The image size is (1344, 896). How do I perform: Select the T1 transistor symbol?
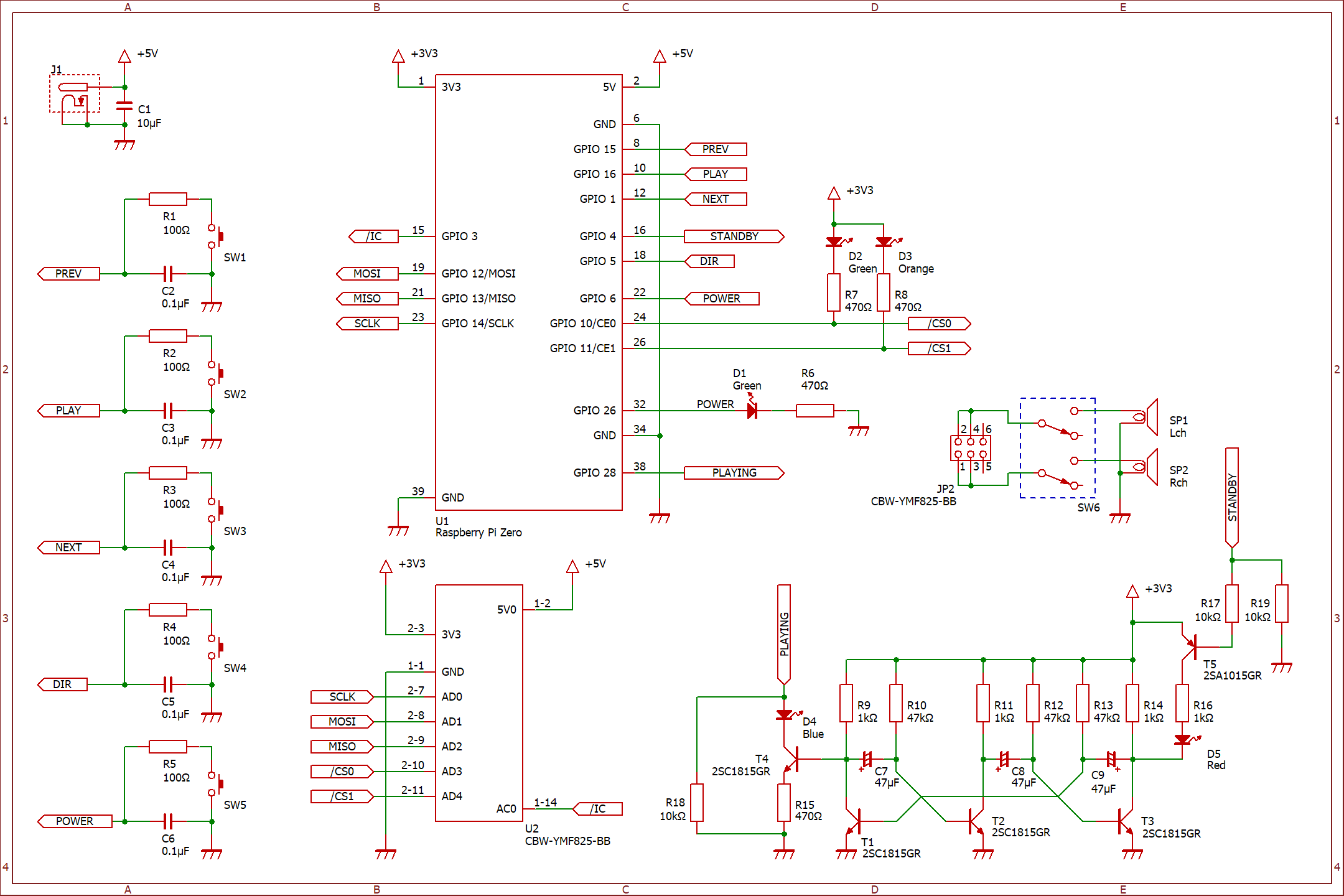(x=854, y=821)
